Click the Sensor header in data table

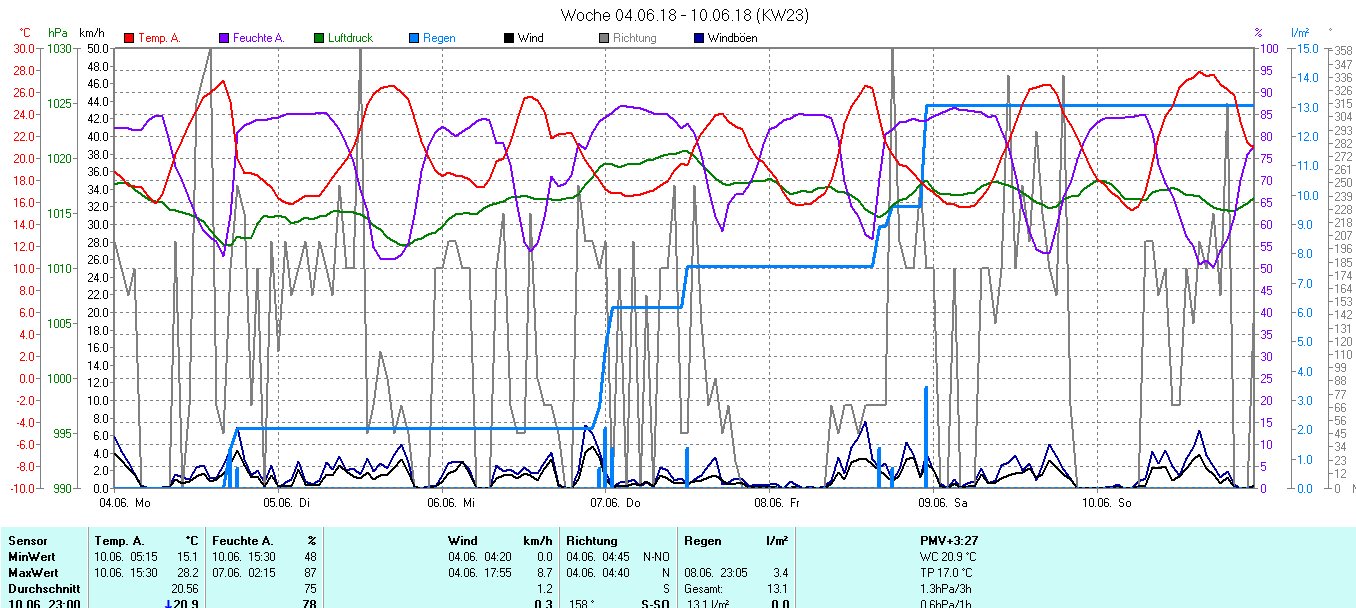coord(27,541)
